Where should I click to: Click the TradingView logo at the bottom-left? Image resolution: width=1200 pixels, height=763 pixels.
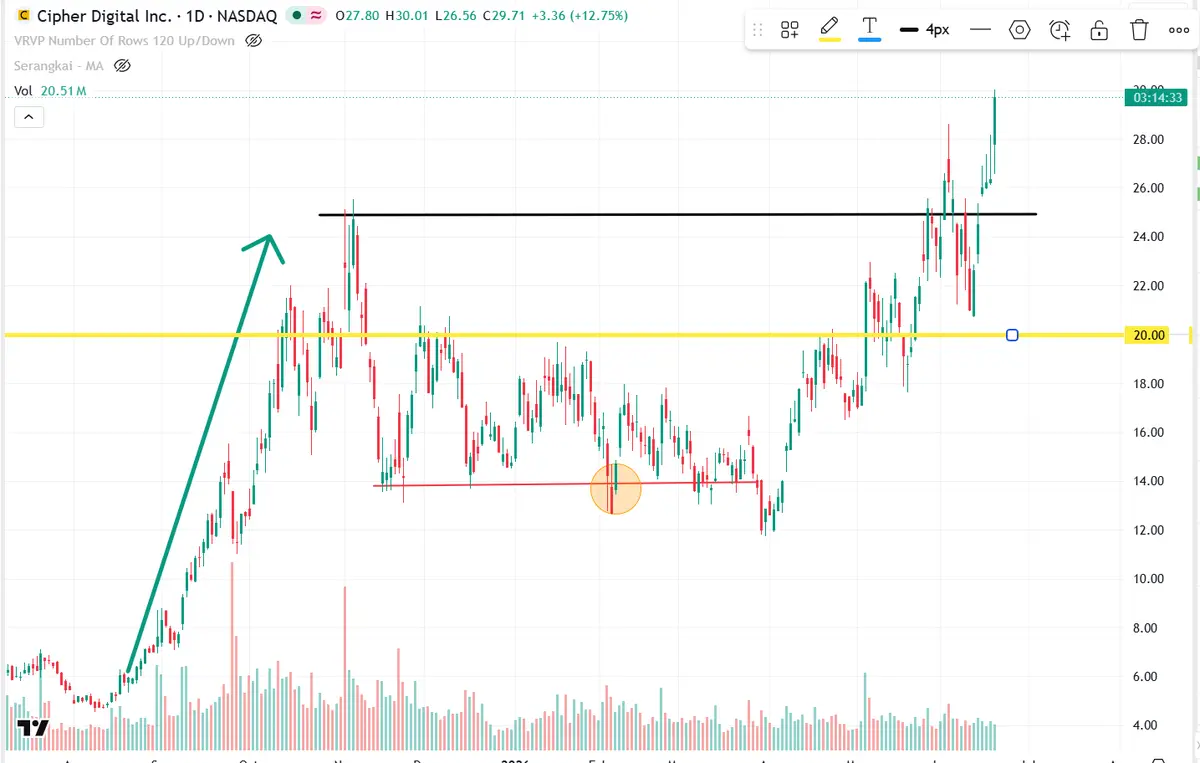click(34, 728)
